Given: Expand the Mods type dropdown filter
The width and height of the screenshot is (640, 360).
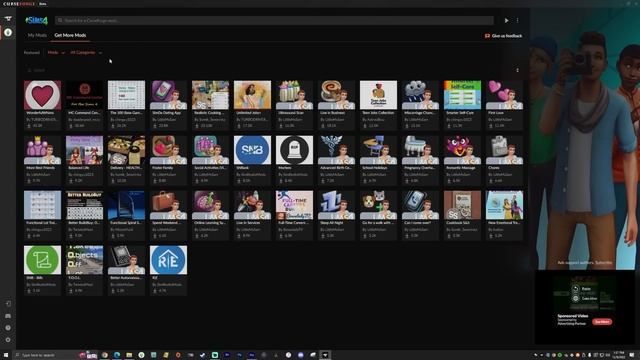Looking at the screenshot, I should point(56,53).
